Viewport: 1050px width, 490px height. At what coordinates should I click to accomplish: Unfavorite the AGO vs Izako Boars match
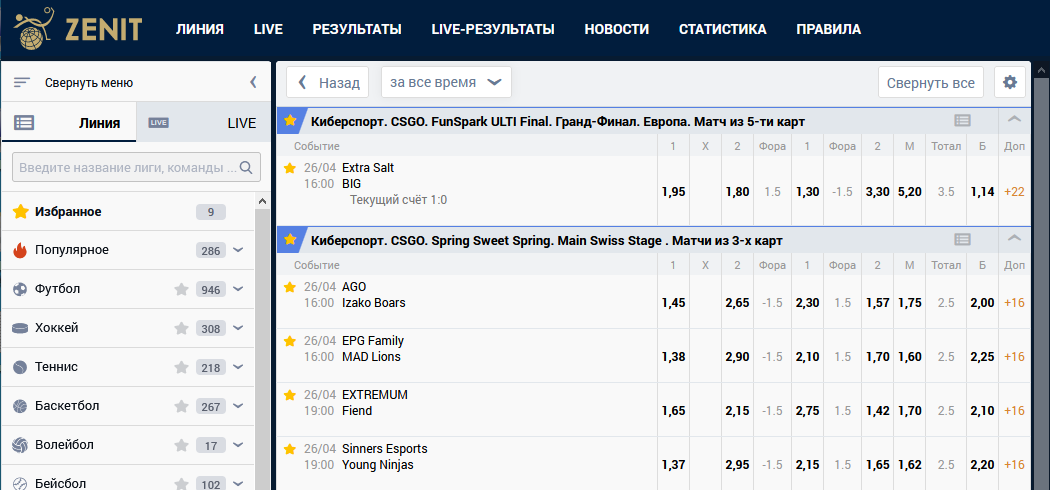coord(290,287)
